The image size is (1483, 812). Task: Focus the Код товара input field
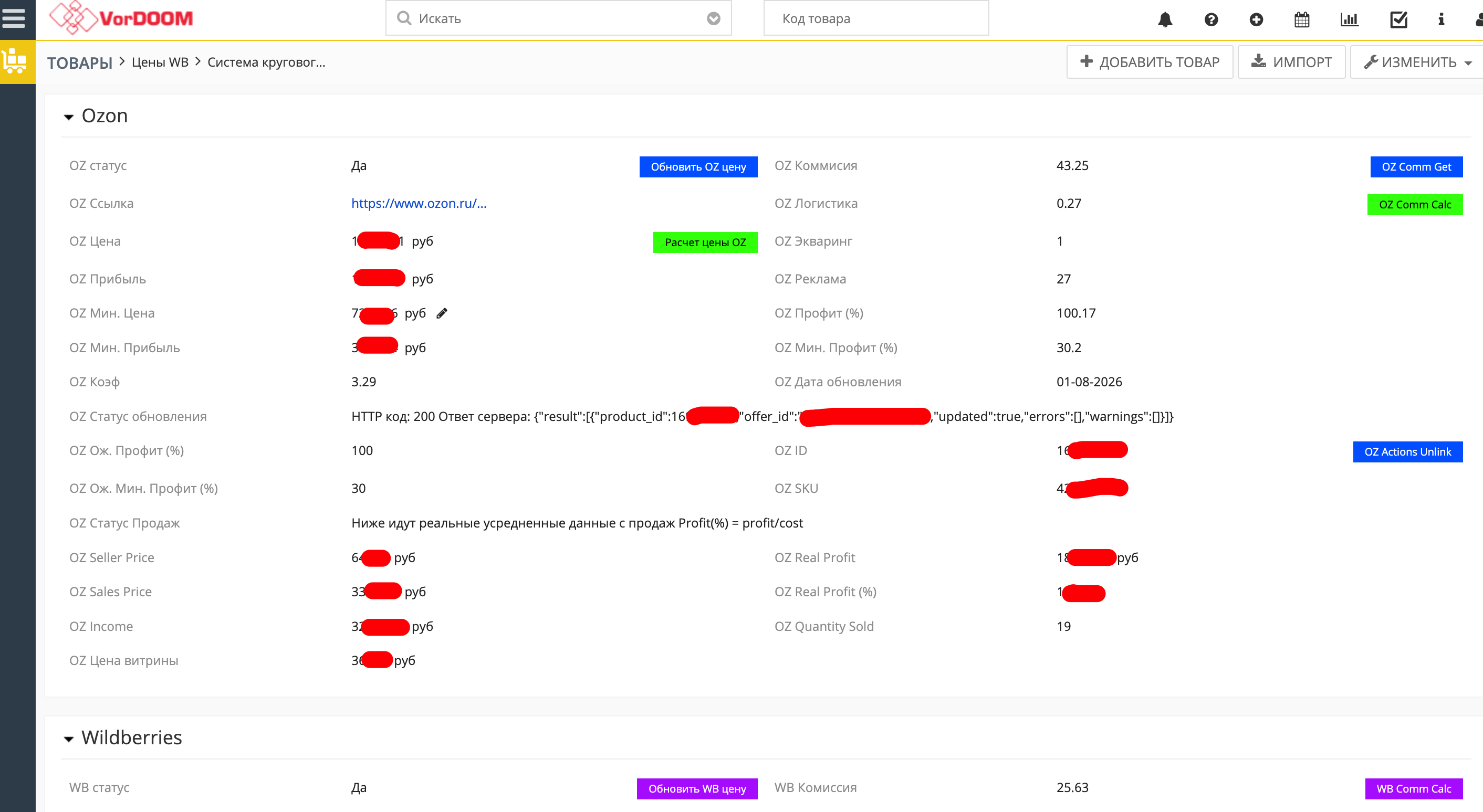(876, 18)
